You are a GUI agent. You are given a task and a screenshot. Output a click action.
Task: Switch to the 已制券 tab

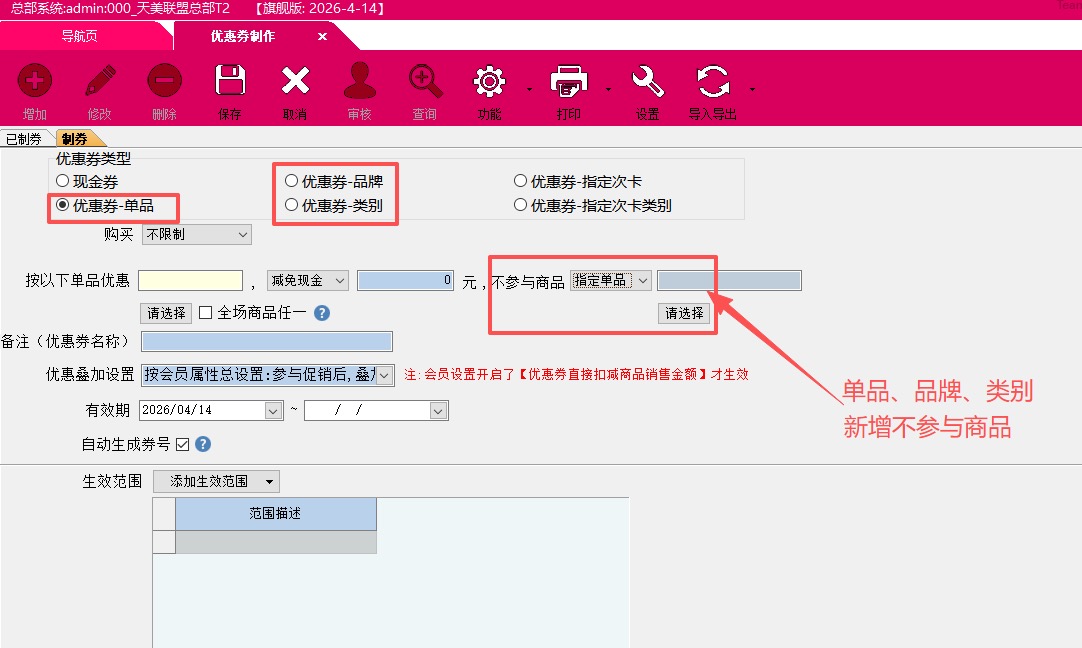point(24,139)
